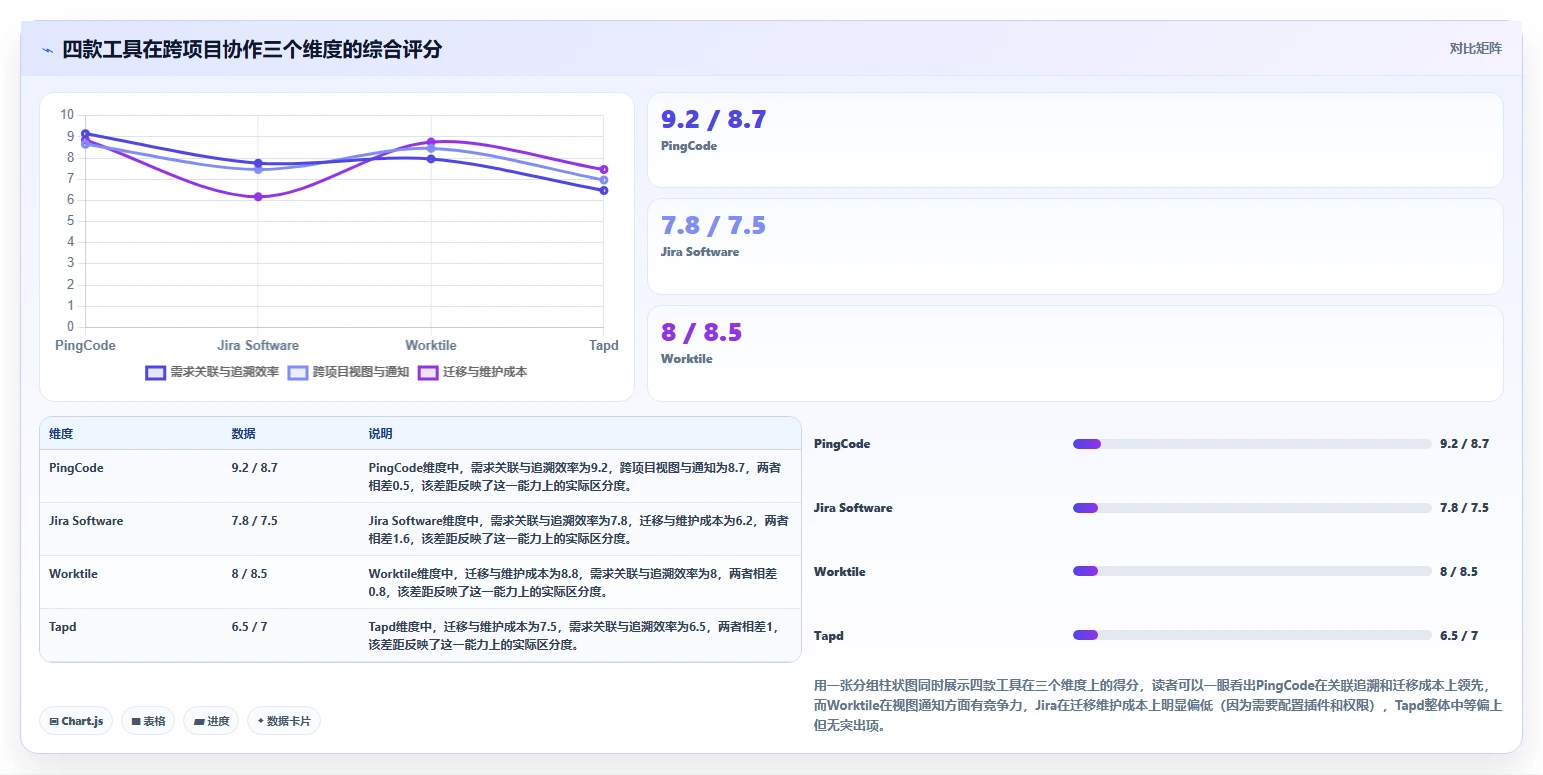Viewport: 1543px width, 775px height.
Task: Click the PingCode 9.2 / 8.7 data card
Action: [1075, 140]
